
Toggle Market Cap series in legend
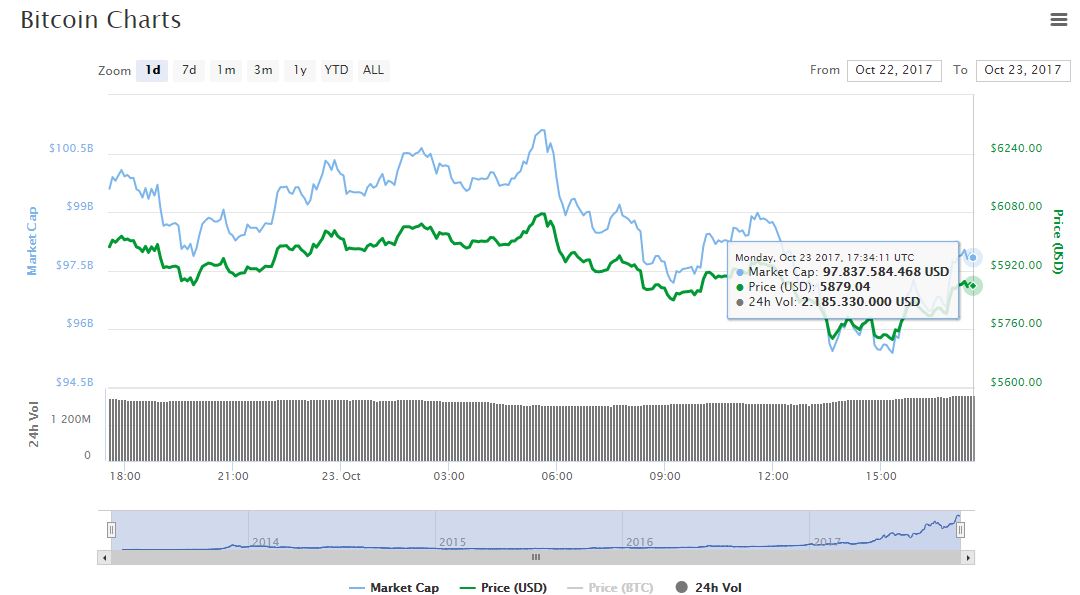pos(394,587)
